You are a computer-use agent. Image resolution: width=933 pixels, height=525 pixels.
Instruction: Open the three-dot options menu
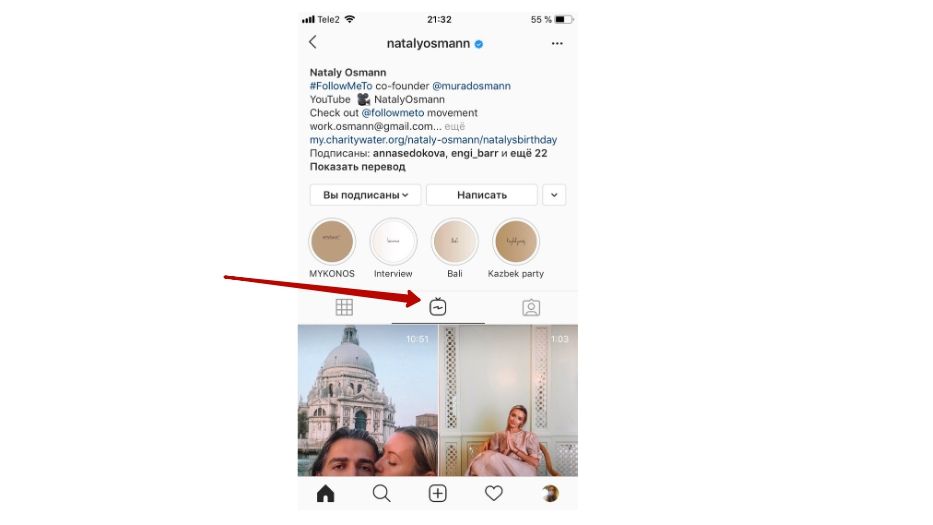[x=557, y=43]
